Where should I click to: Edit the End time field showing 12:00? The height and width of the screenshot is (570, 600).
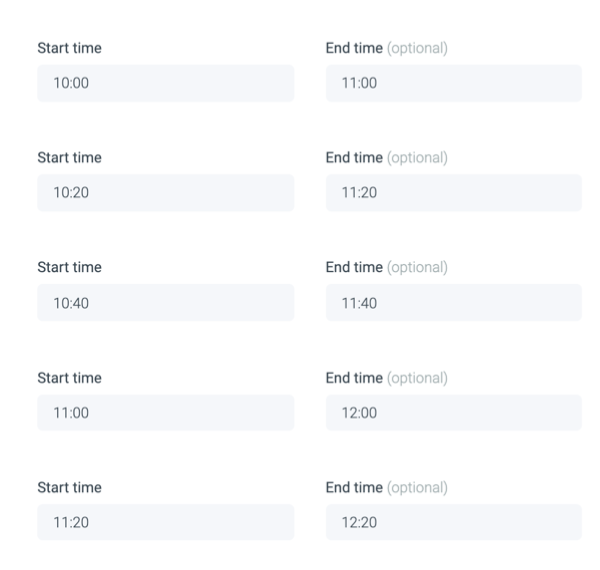click(x=453, y=413)
